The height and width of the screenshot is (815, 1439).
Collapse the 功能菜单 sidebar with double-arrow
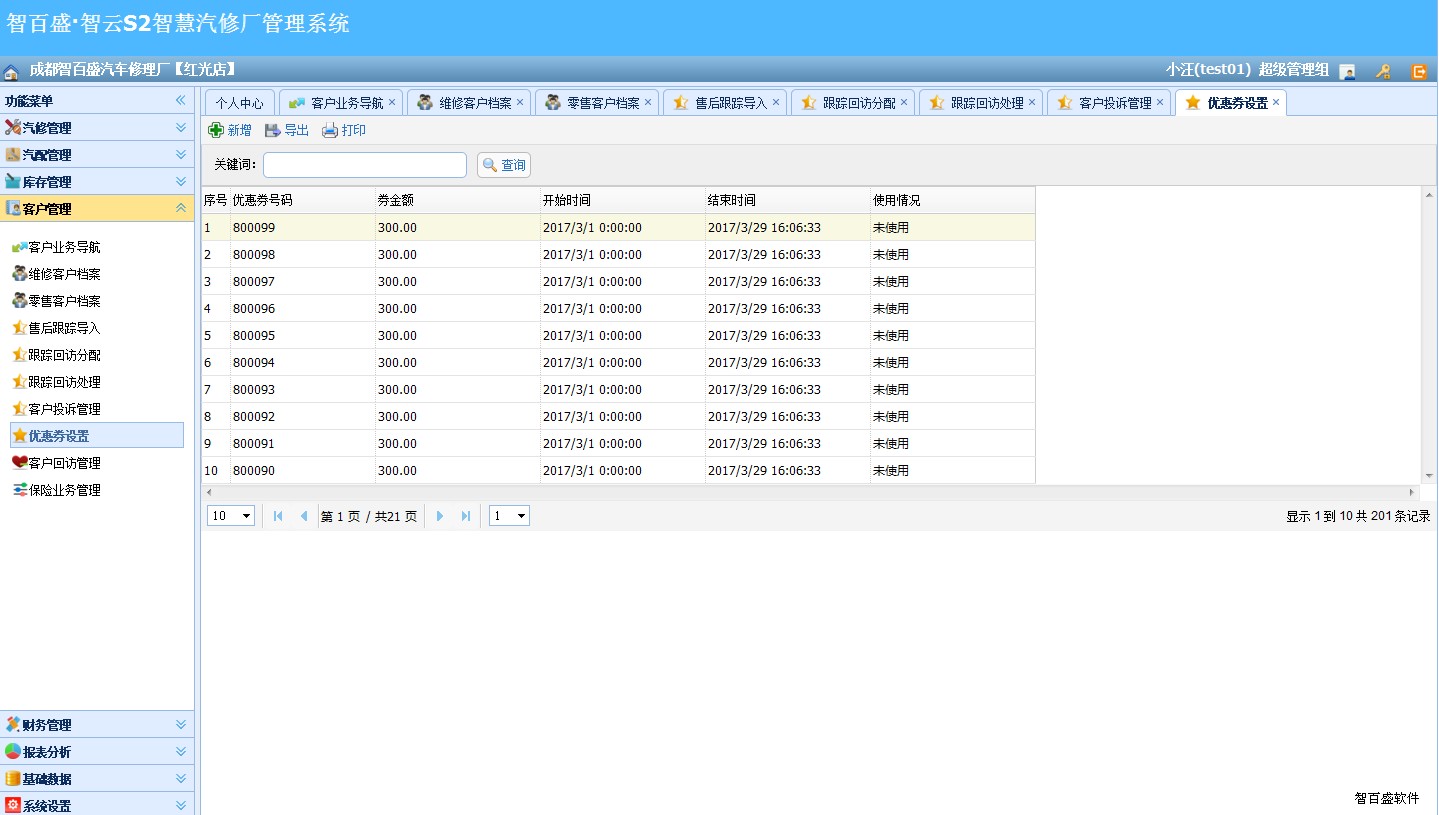pyautogui.click(x=181, y=101)
